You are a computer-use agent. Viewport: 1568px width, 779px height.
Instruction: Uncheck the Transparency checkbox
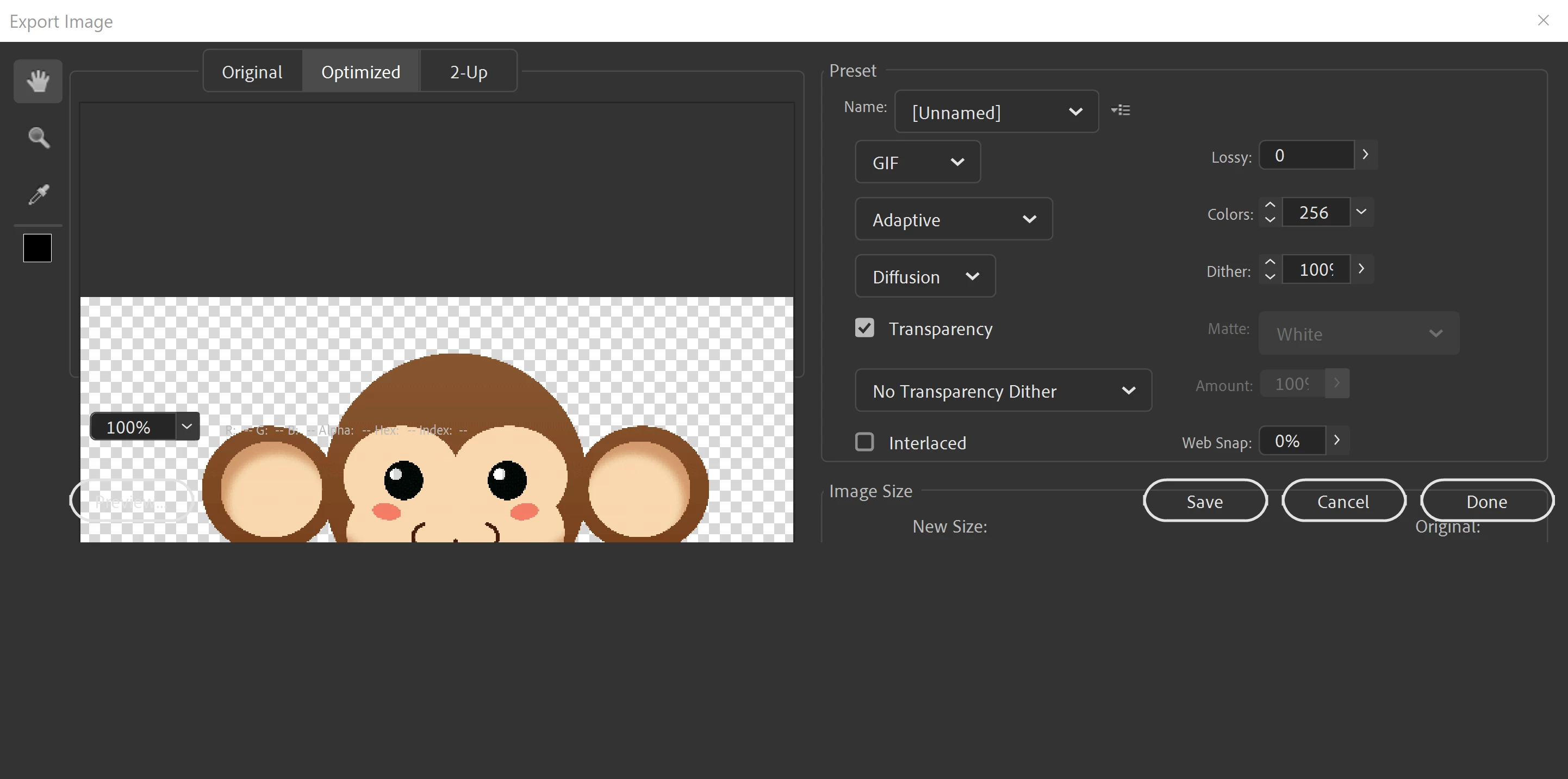tap(864, 327)
